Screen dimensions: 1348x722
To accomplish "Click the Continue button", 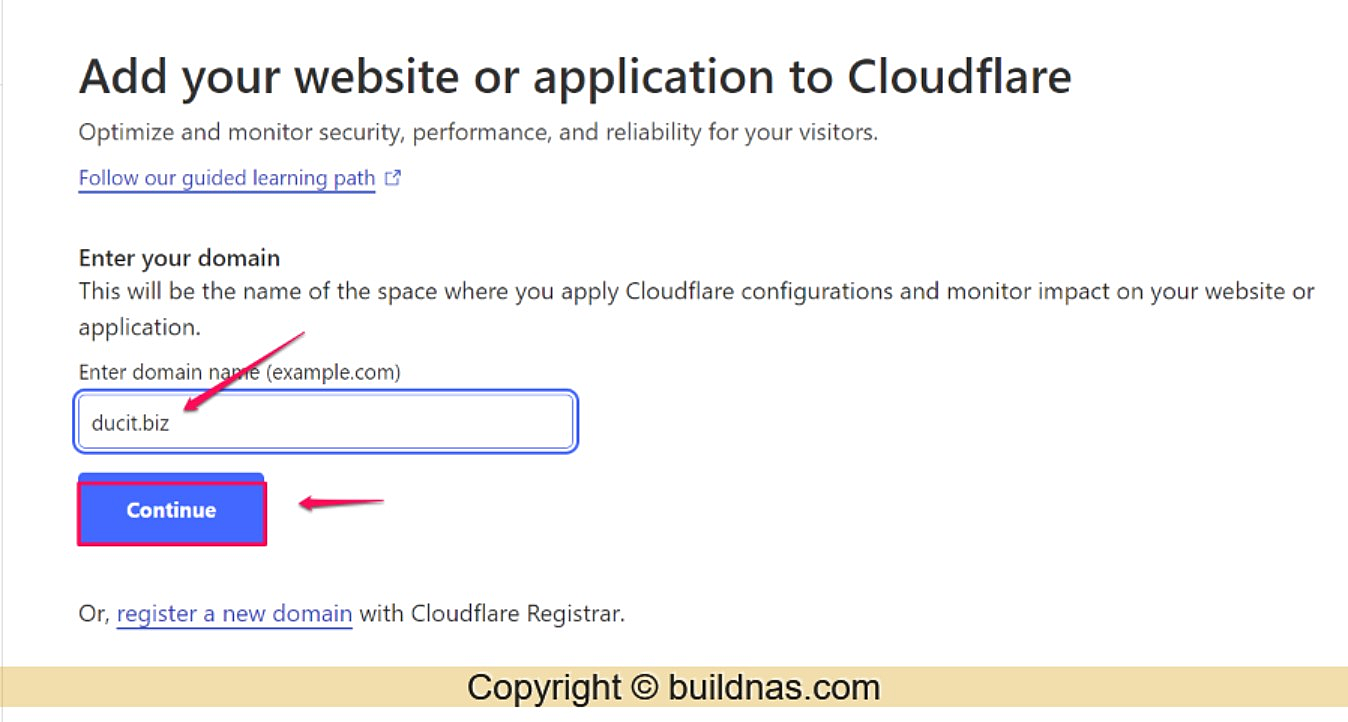I will tap(172, 513).
